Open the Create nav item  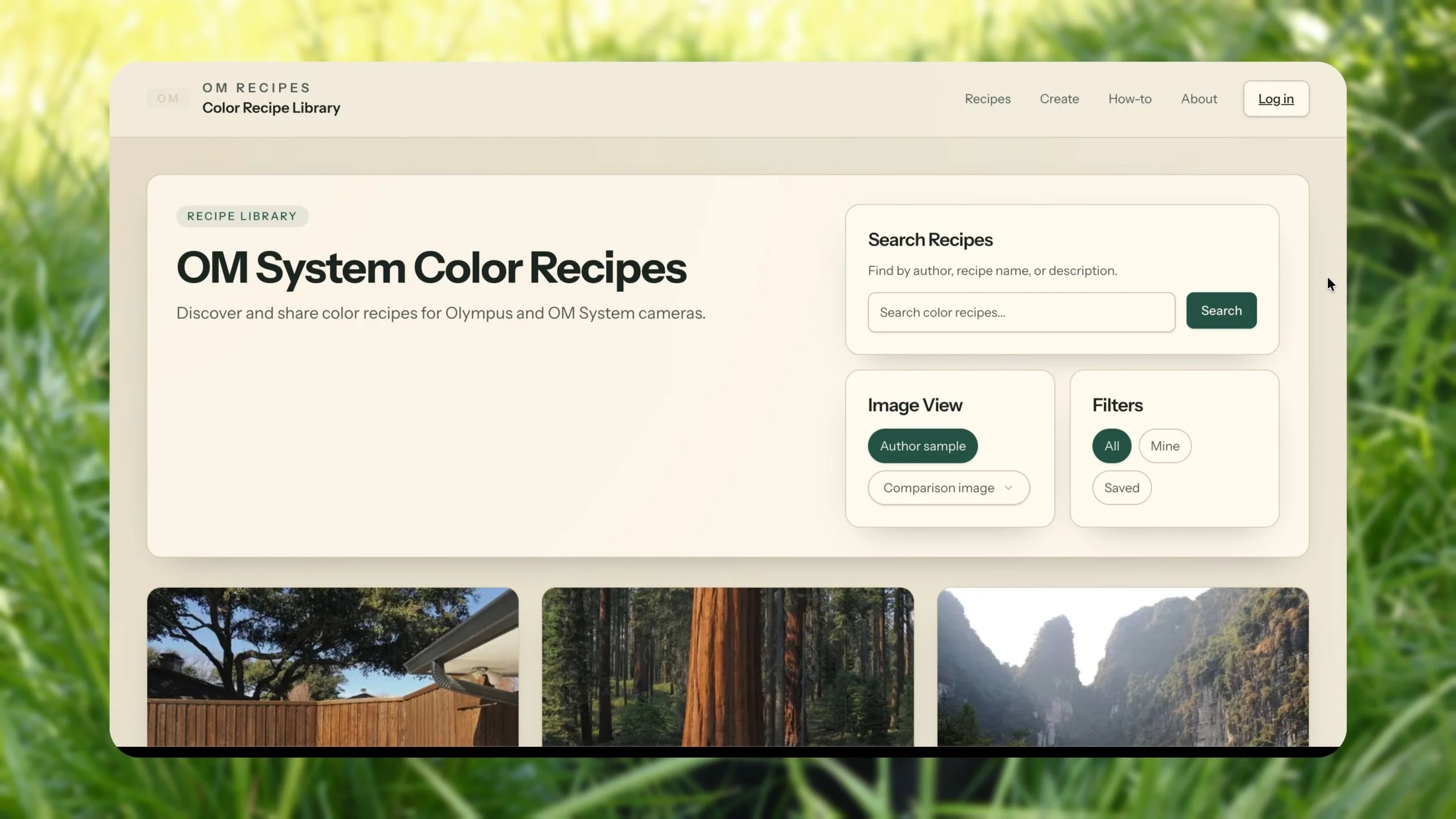point(1059,99)
